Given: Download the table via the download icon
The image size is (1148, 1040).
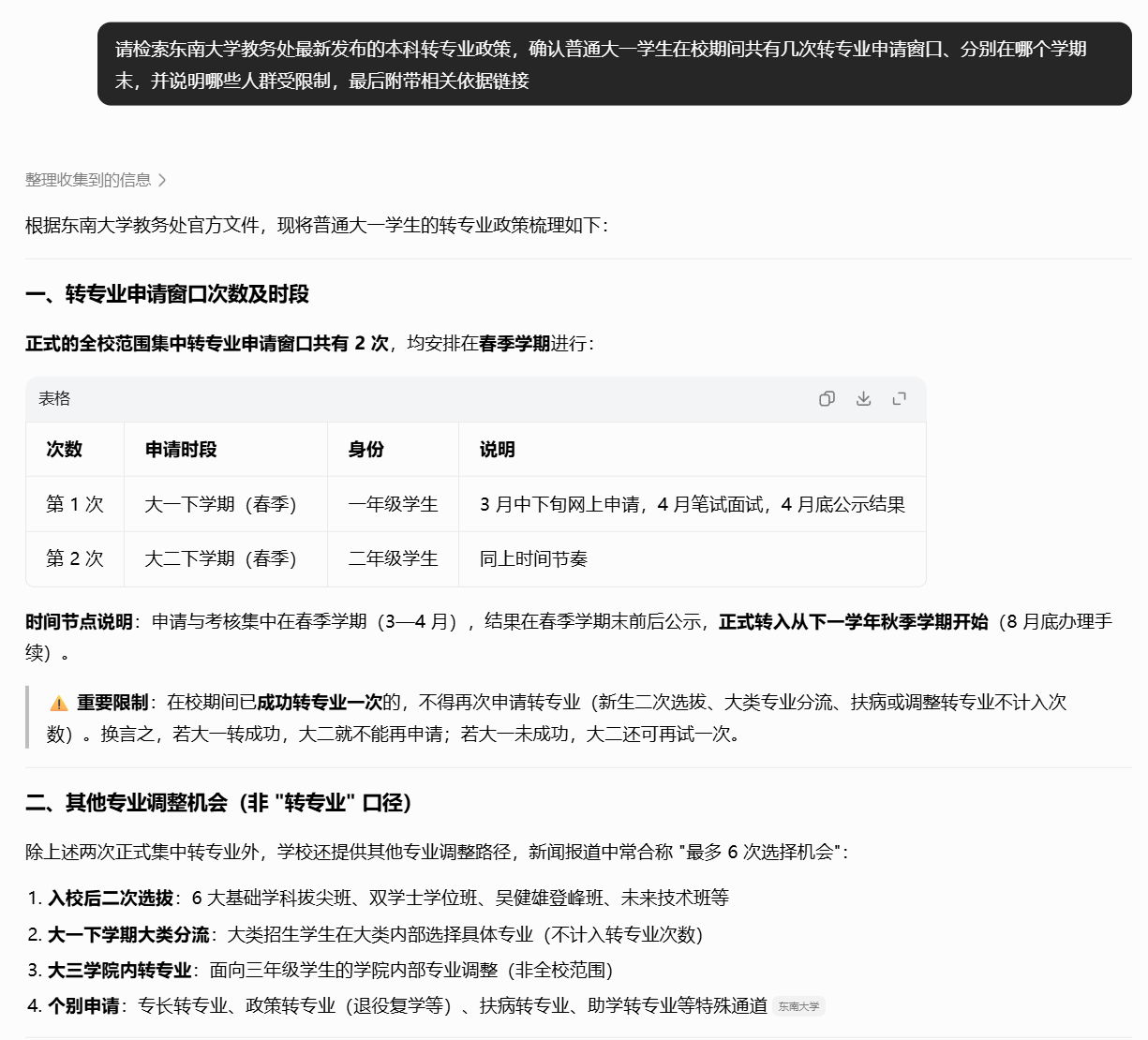Looking at the screenshot, I should (863, 399).
